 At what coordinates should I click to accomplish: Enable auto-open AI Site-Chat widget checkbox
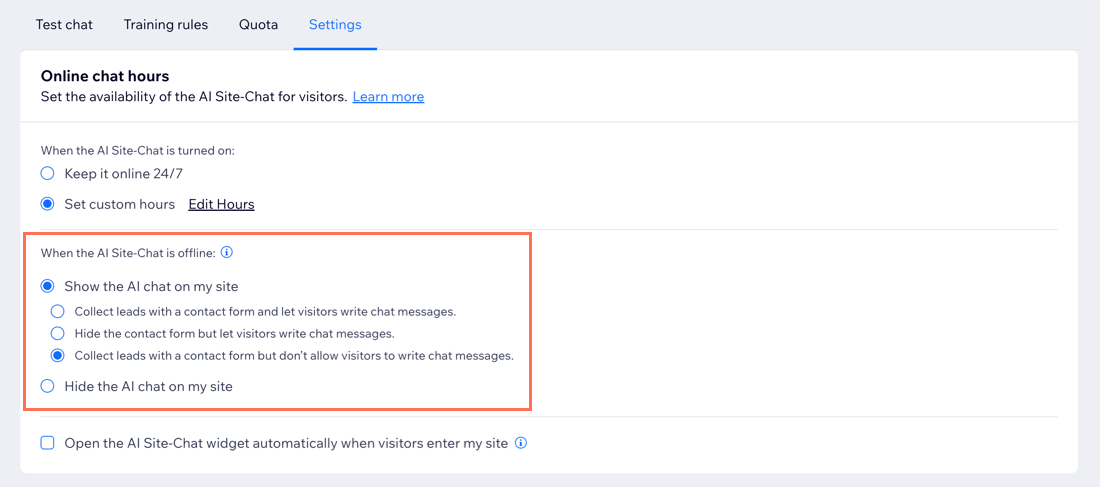pos(47,443)
